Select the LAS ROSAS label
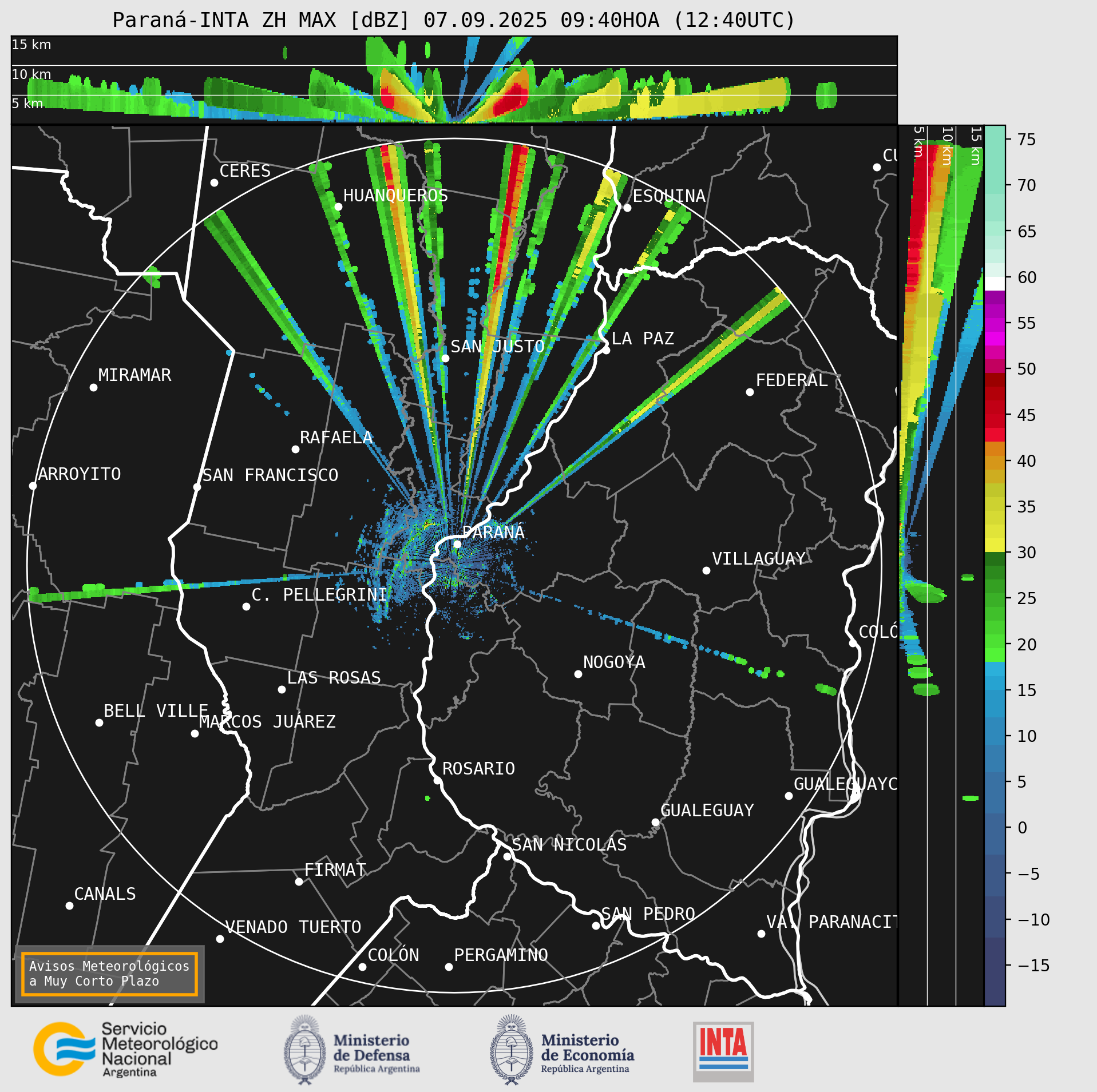1097x1092 pixels. pos(334,677)
